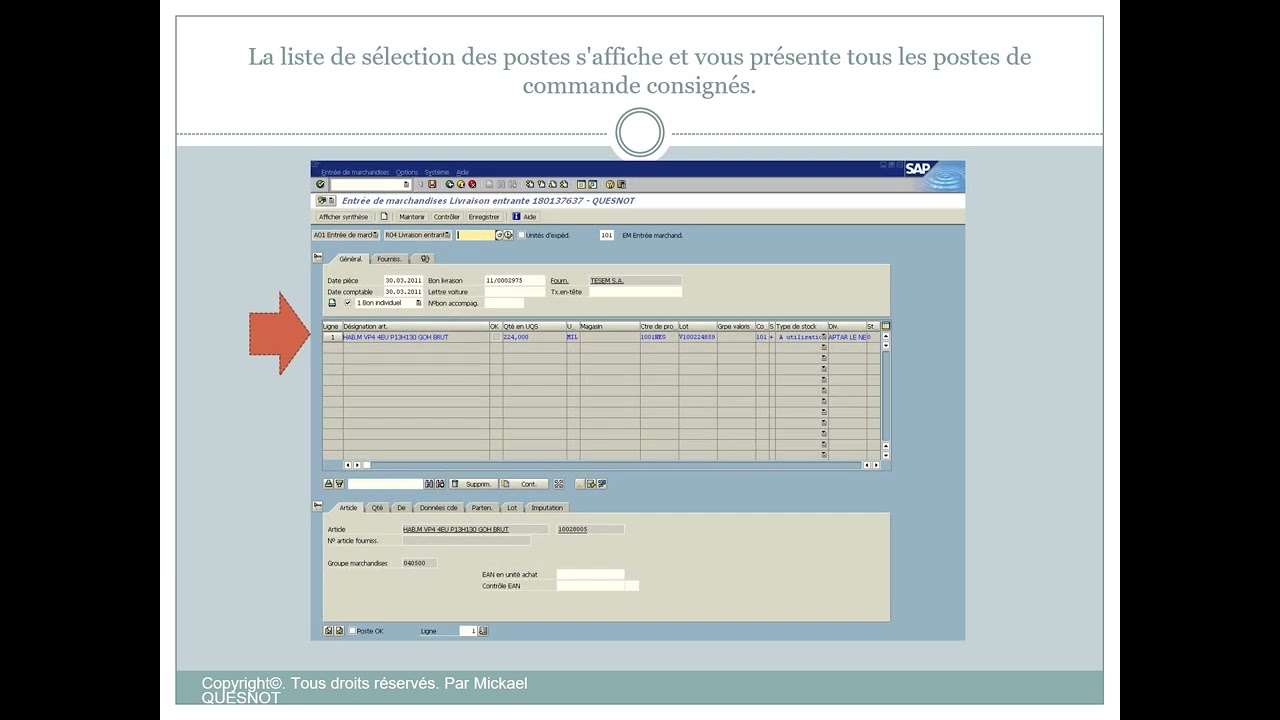Click the sort ascending icon

point(328,483)
